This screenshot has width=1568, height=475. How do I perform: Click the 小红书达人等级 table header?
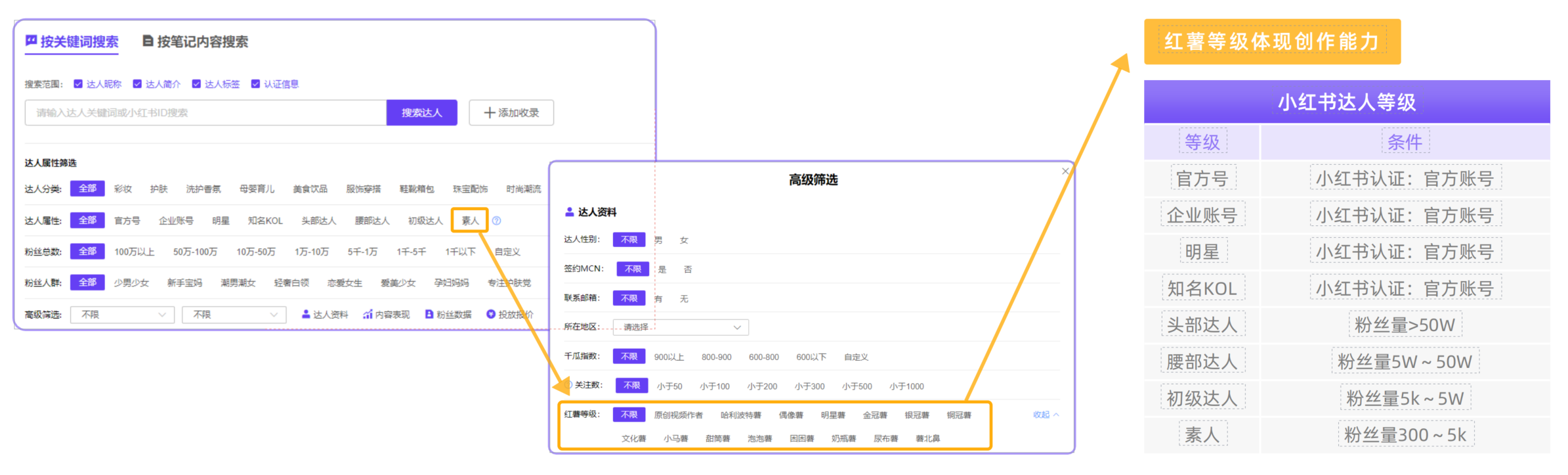pyautogui.click(x=1347, y=102)
